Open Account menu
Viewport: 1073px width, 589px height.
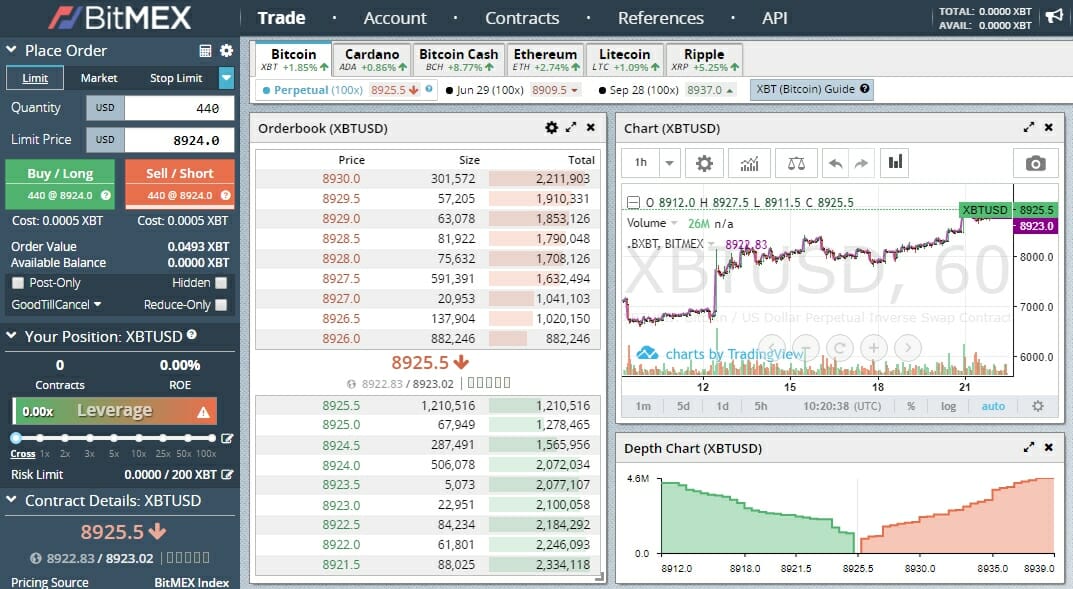click(x=395, y=18)
